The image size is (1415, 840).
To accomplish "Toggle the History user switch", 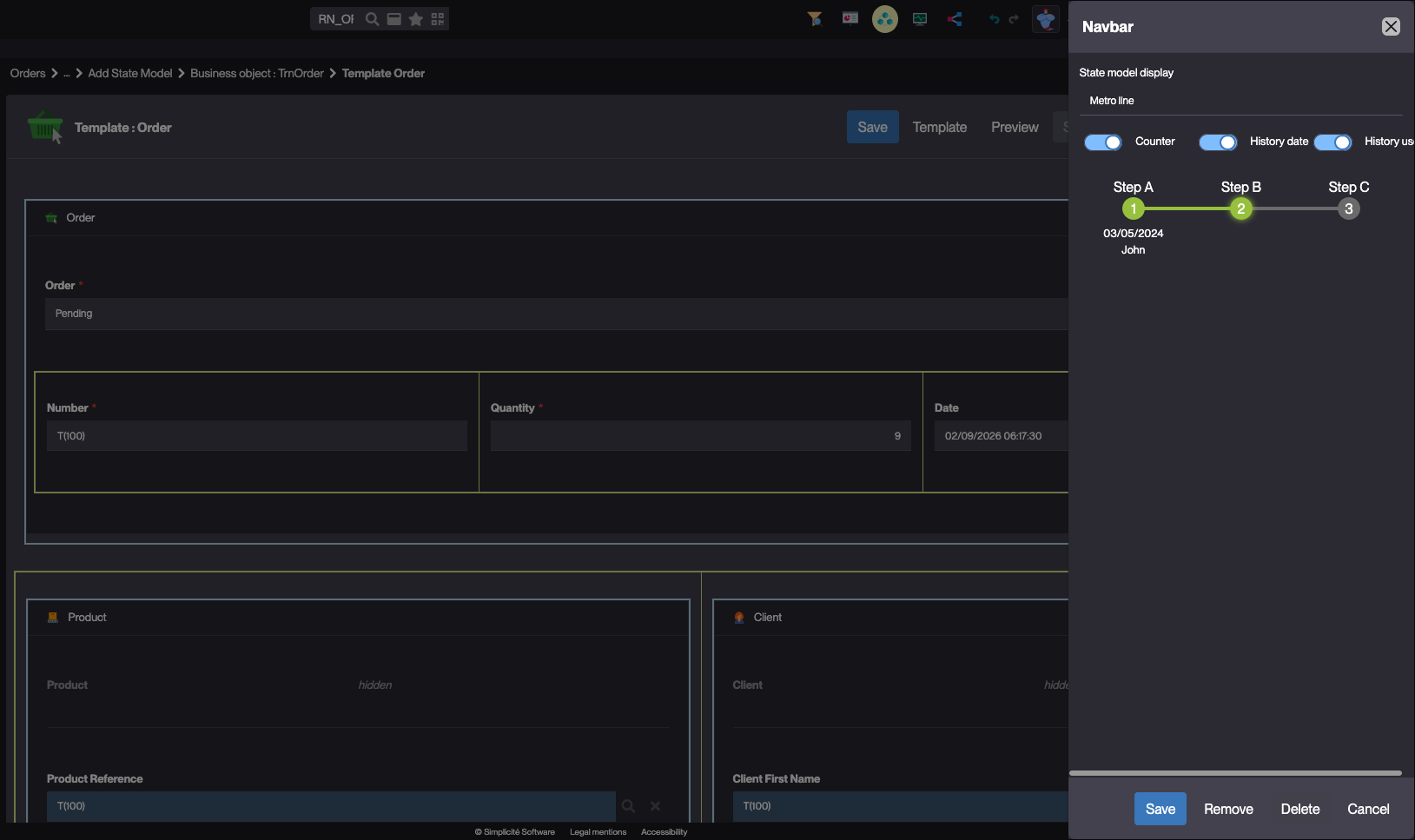I will pos(1332,142).
